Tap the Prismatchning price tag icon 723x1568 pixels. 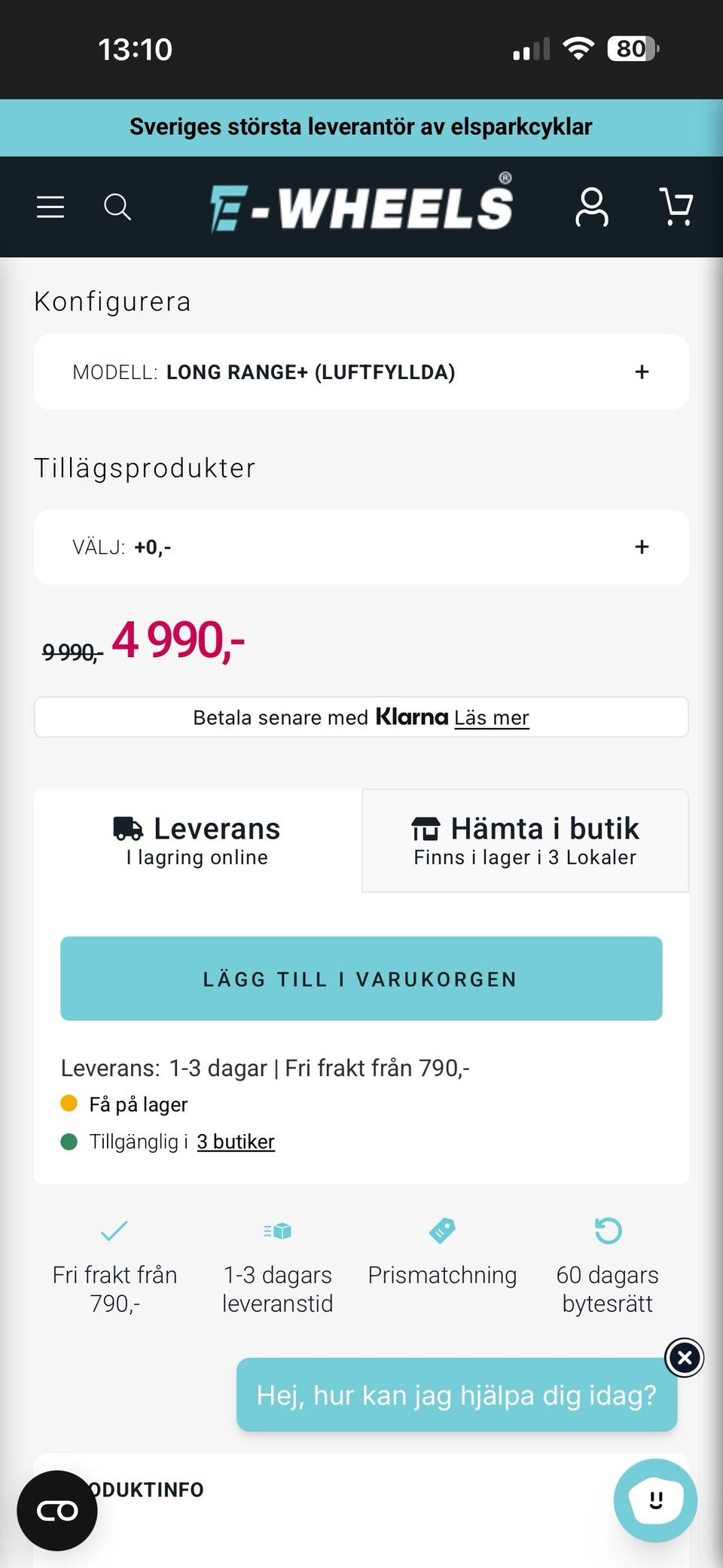[442, 1231]
